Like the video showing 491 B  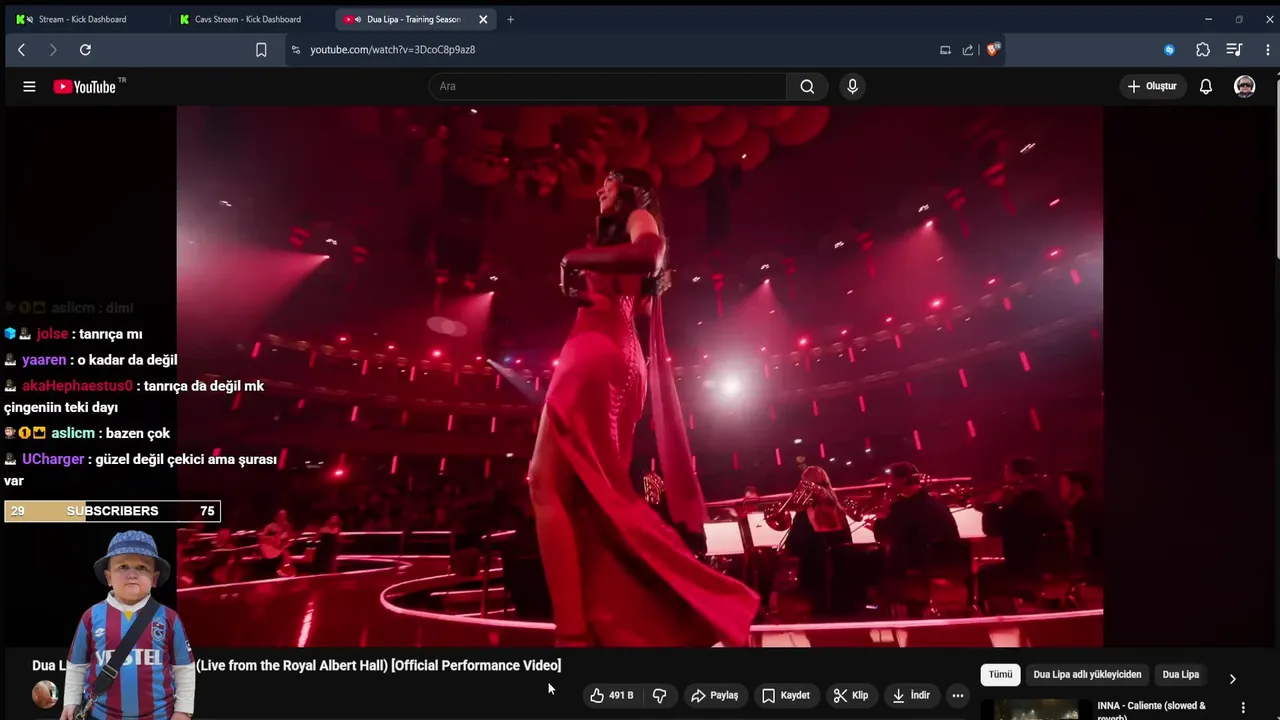tap(611, 695)
